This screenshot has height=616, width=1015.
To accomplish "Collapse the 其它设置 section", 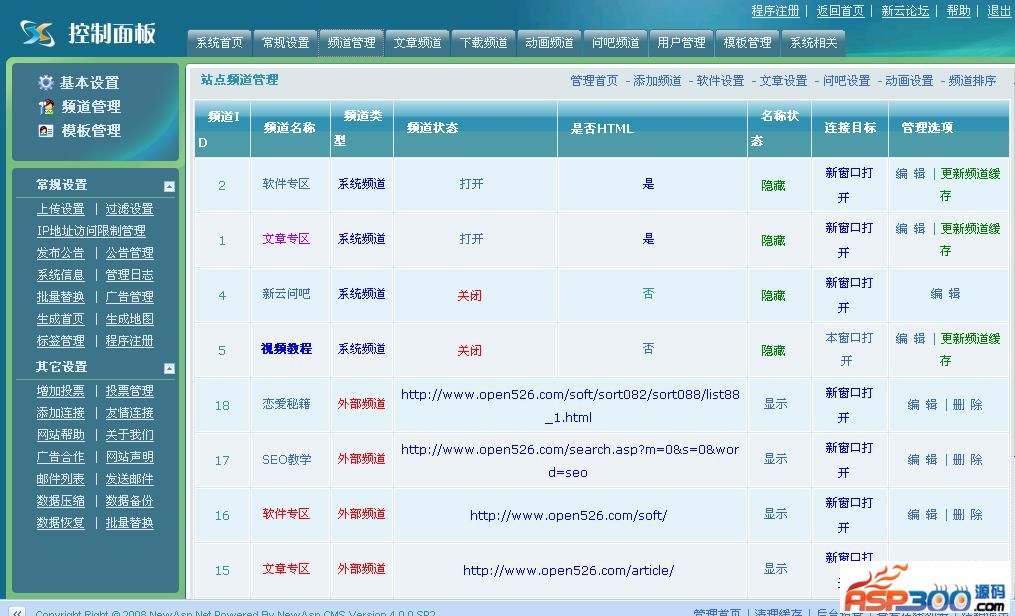I will tap(169, 368).
